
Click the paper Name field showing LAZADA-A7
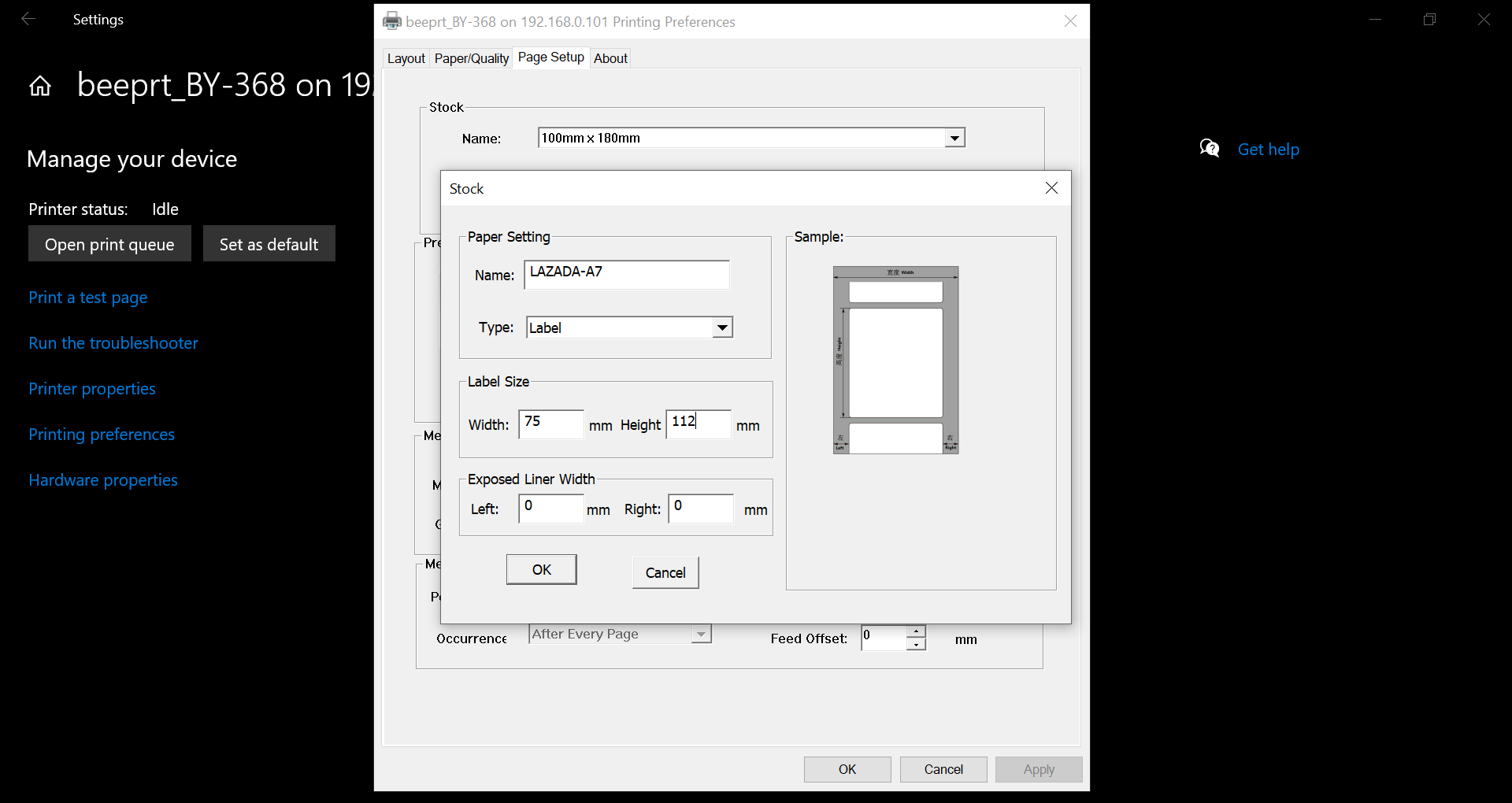(627, 274)
